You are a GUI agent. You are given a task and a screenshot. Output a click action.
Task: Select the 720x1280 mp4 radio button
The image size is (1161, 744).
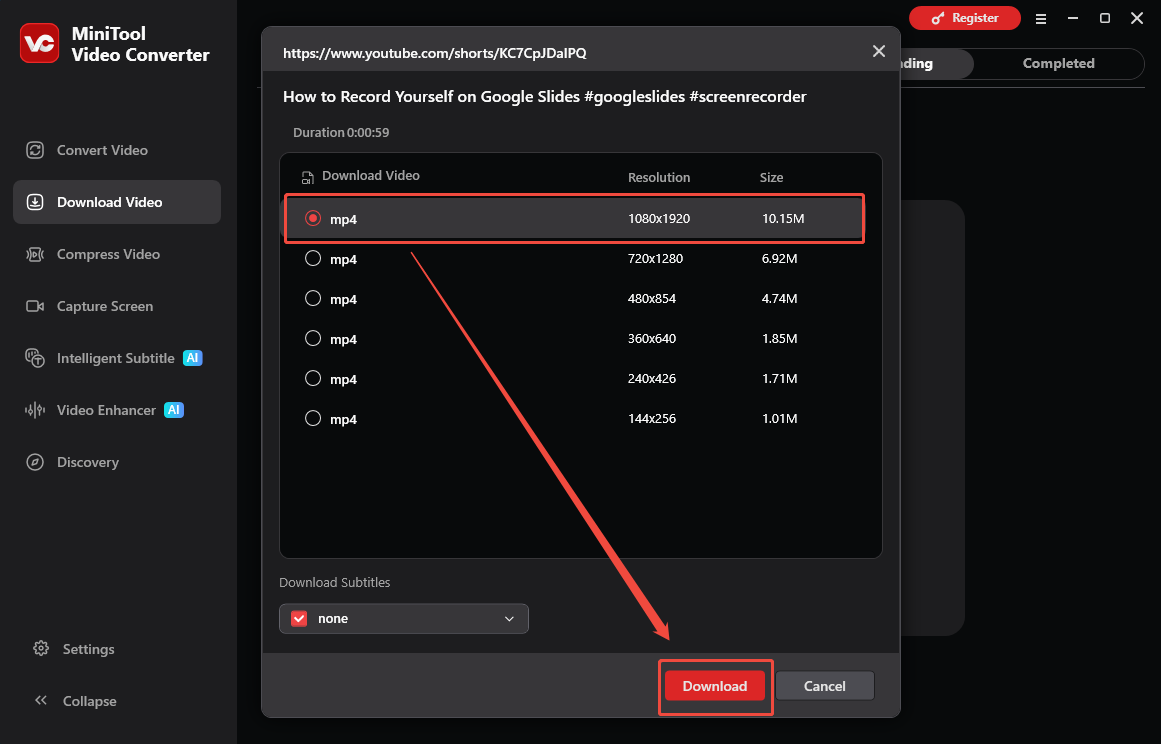click(x=313, y=258)
